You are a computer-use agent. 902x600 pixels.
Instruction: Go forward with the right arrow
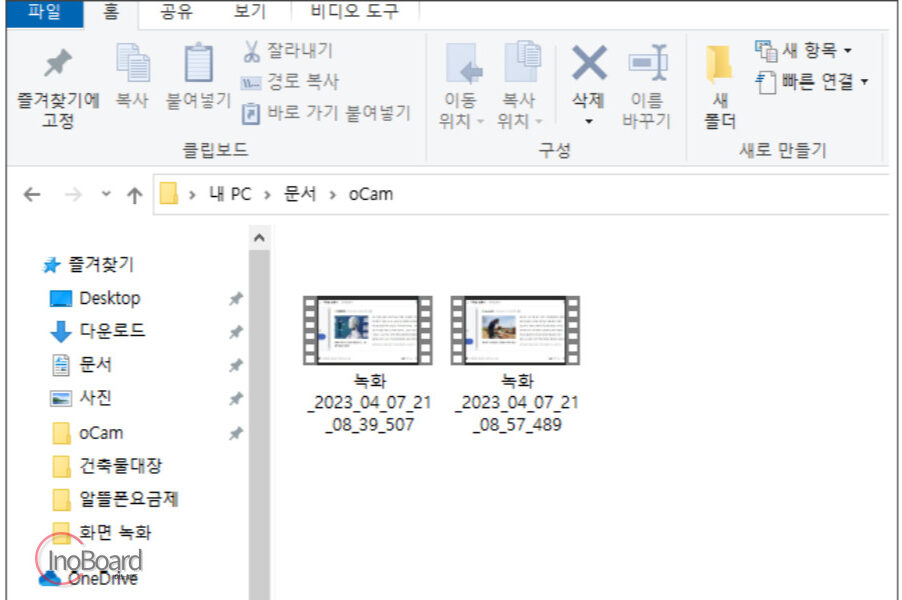pos(74,194)
